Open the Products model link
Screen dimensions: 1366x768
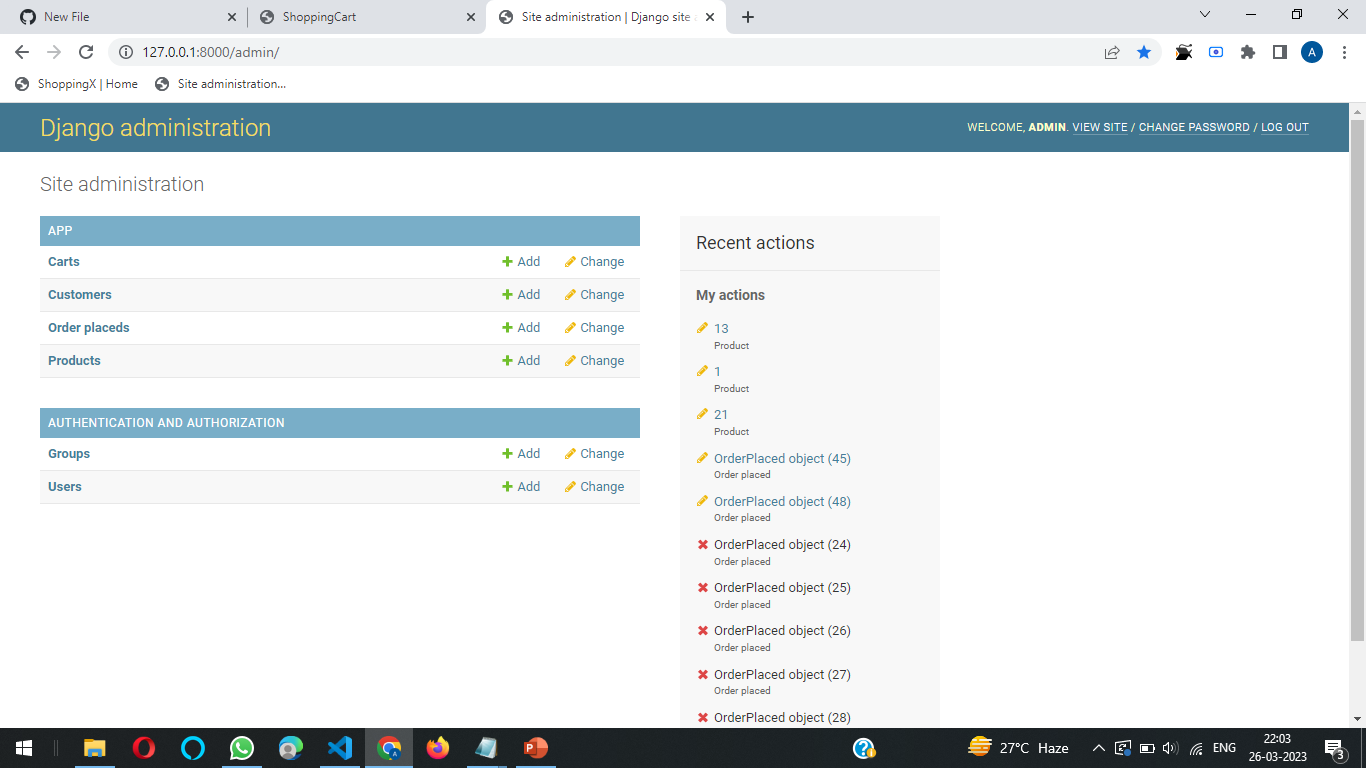click(x=74, y=361)
